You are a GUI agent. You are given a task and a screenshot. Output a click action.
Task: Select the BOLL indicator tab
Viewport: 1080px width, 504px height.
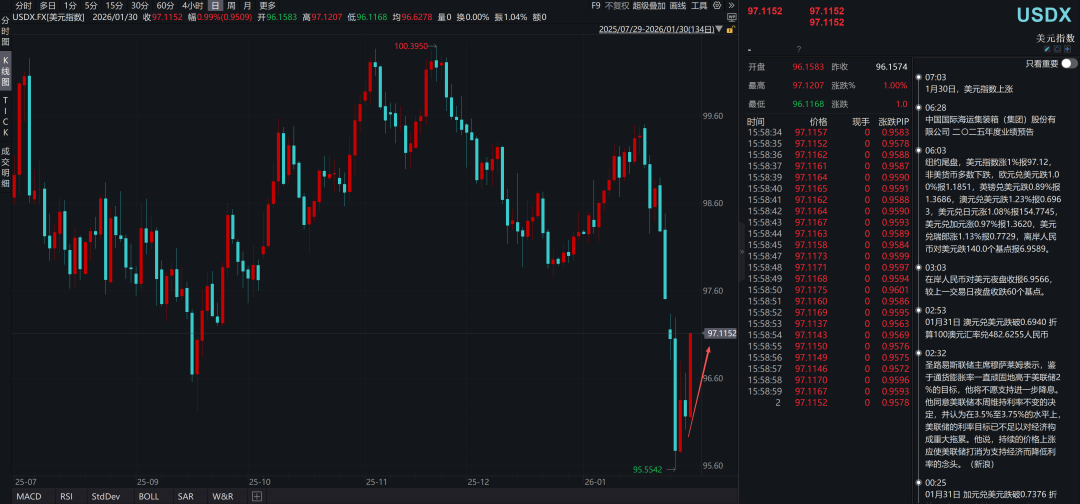pos(148,496)
